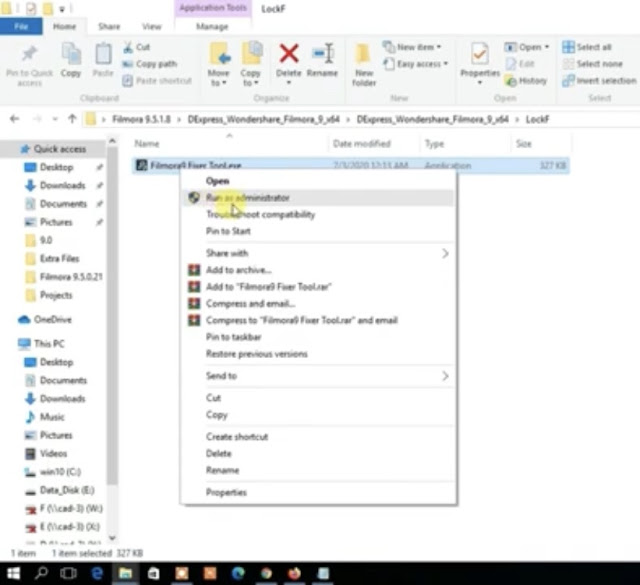Open the Data_Disk (E:) drive

pyautogui.click(x=67, y=490)
